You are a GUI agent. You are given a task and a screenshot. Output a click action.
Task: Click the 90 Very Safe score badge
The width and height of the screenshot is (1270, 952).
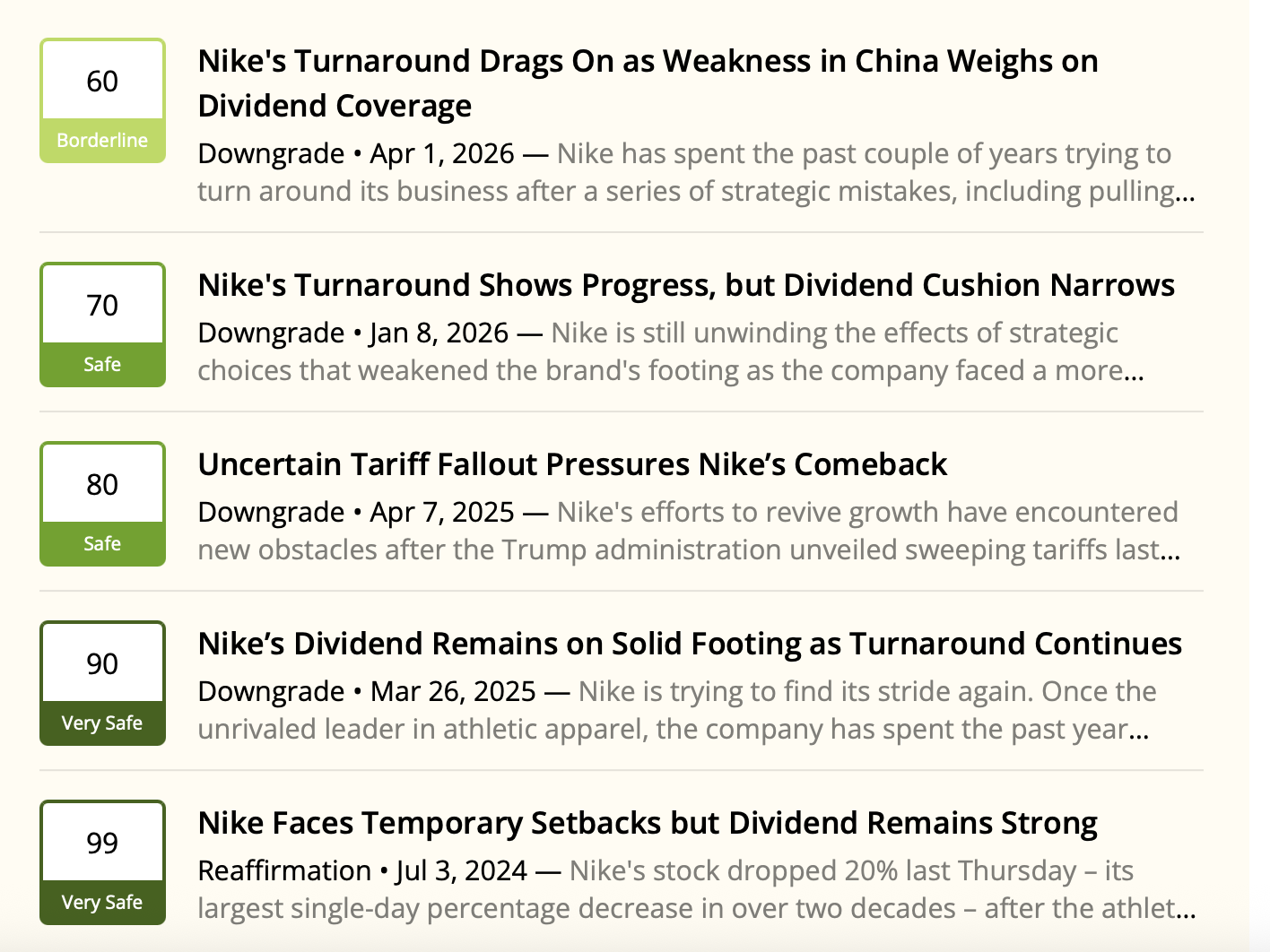click(x=102, y=683)
